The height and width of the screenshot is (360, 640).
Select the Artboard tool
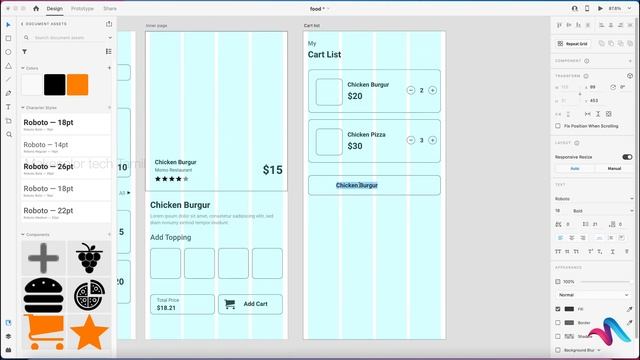8,121
